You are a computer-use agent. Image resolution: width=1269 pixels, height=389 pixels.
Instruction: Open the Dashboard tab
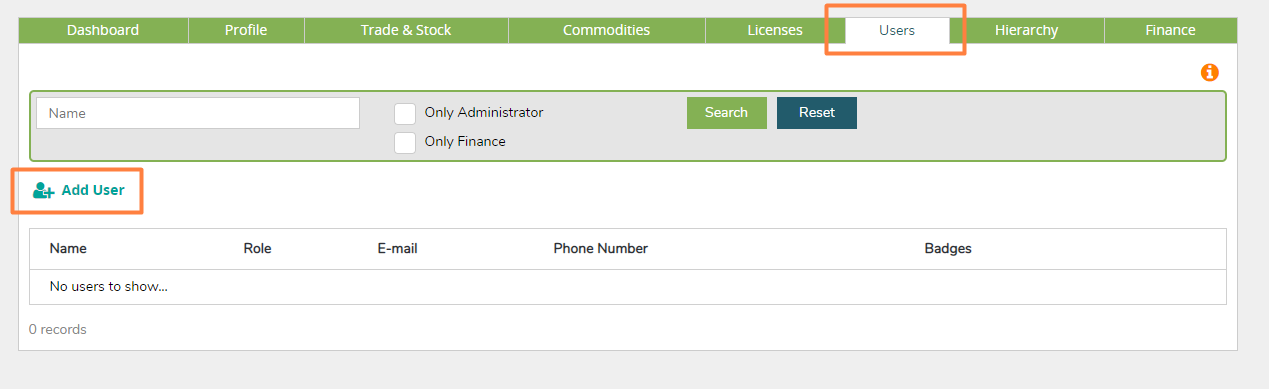coord(103,30)
